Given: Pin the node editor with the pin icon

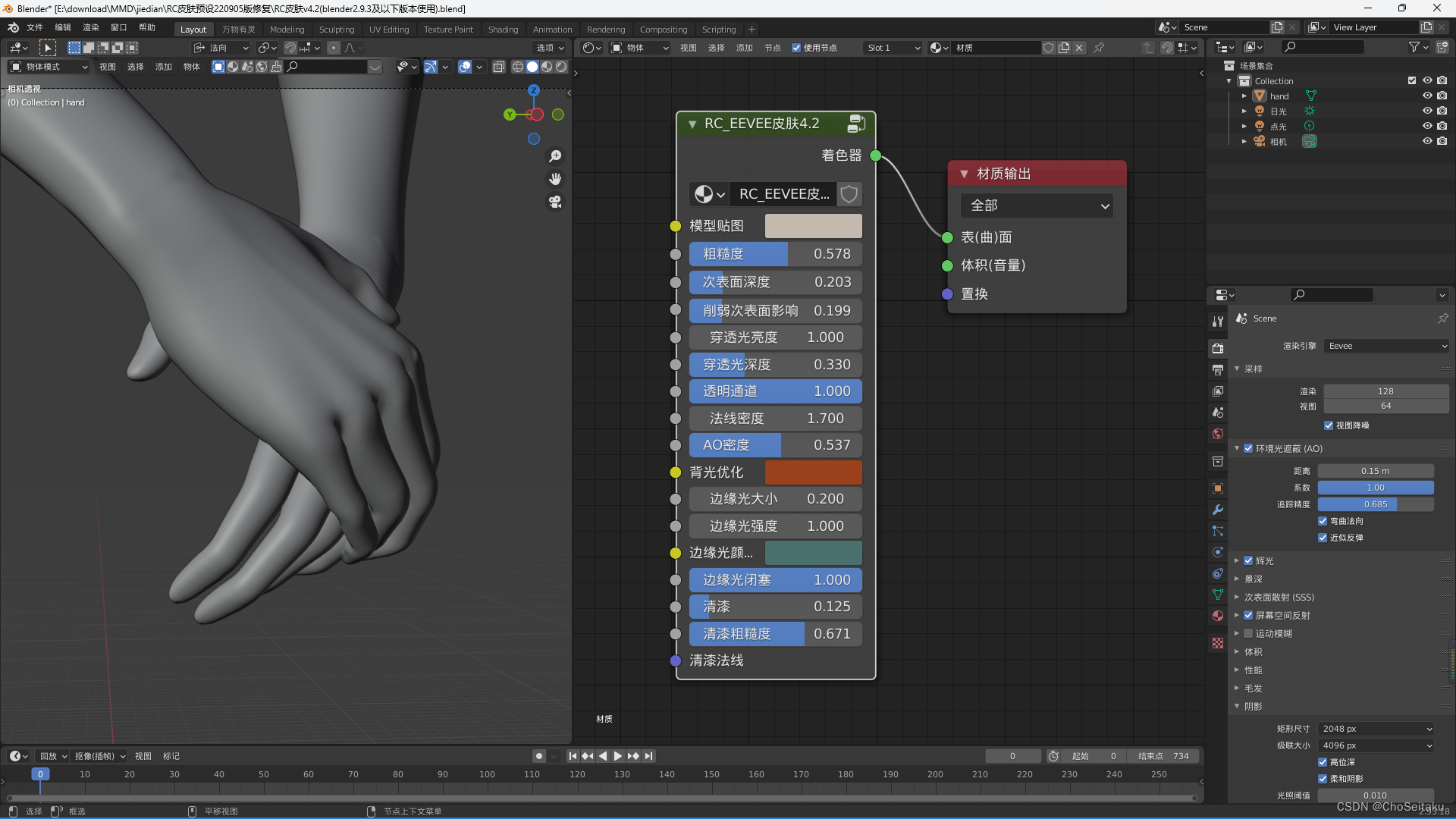Looking at the screenshot, I should (1099, 48).
